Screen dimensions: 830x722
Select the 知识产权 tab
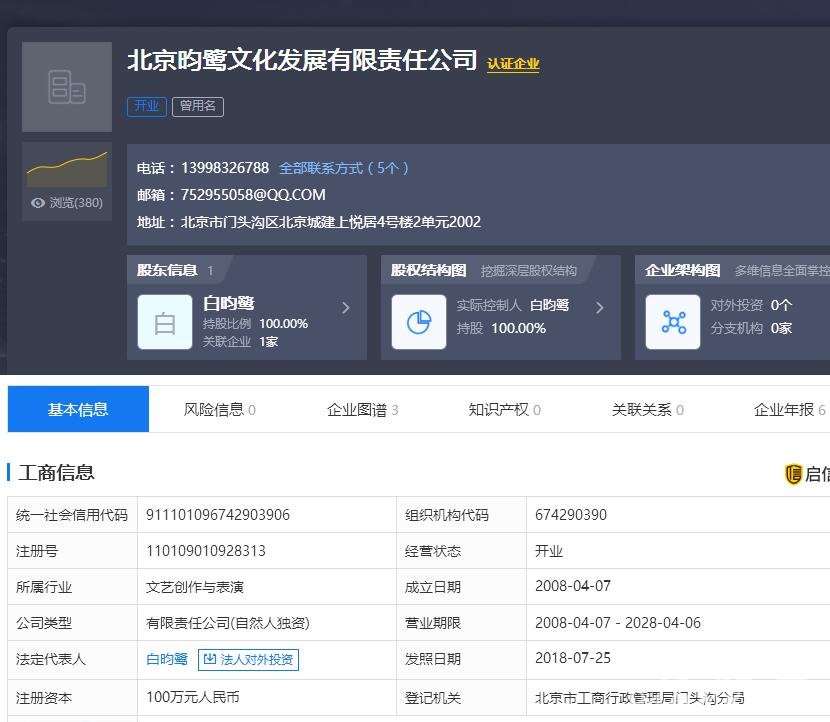[504, 410]
